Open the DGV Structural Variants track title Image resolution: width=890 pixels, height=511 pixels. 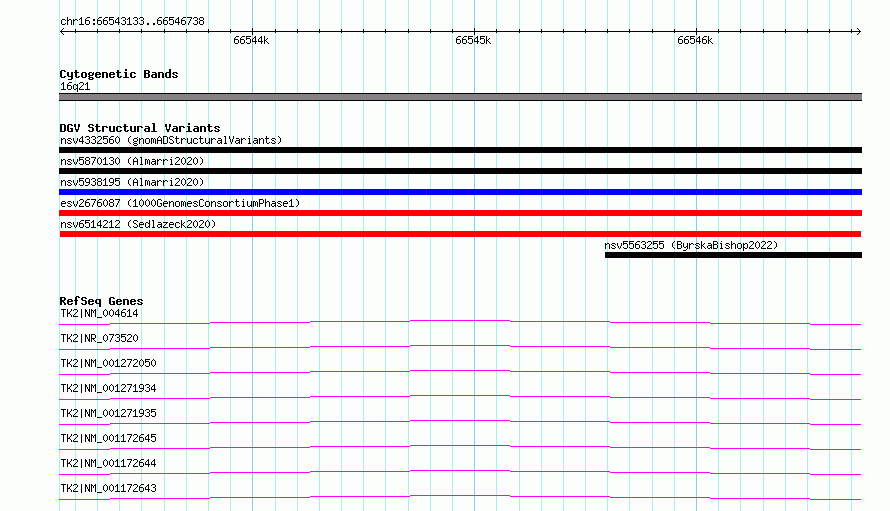pyautogui.click(x=140, y=128)
